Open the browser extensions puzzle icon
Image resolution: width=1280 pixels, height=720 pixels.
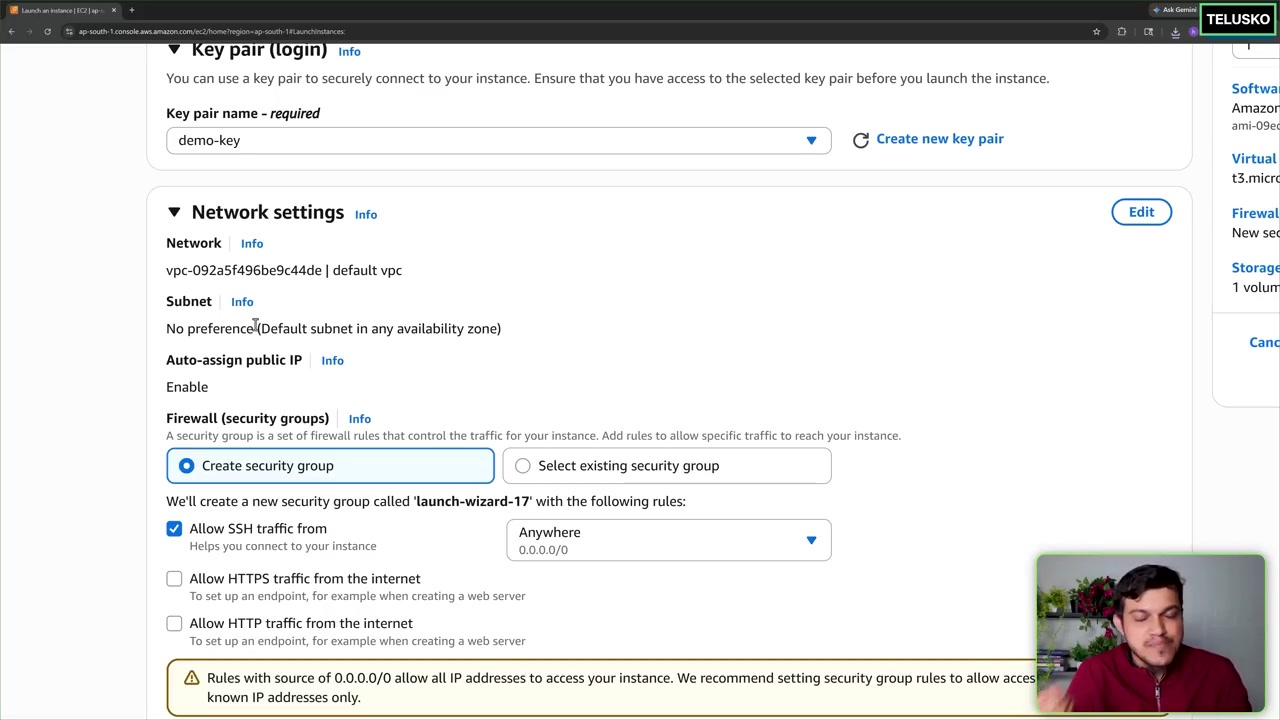coord(1122,31)
